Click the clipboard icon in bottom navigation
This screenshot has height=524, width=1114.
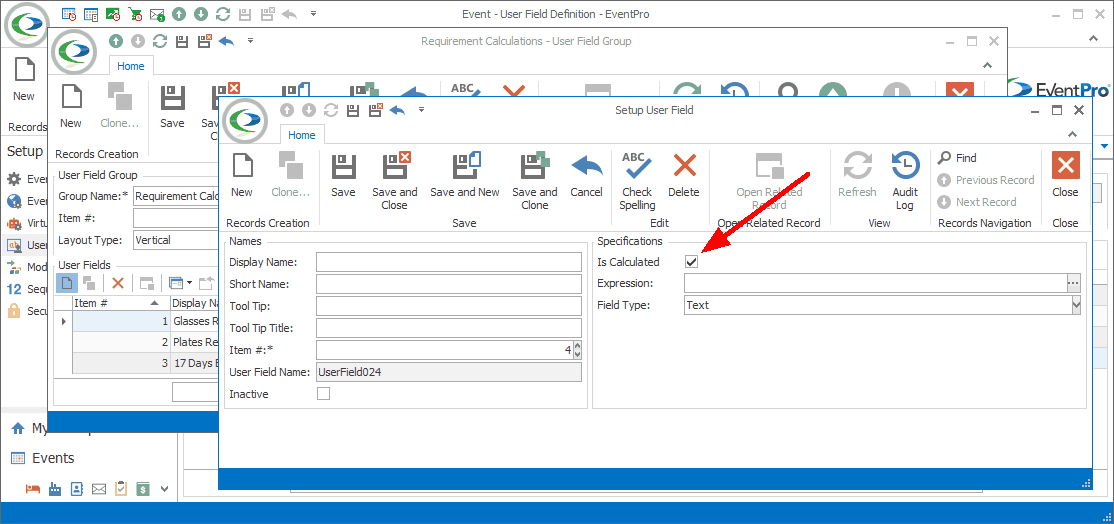click(x=121, y=488)
